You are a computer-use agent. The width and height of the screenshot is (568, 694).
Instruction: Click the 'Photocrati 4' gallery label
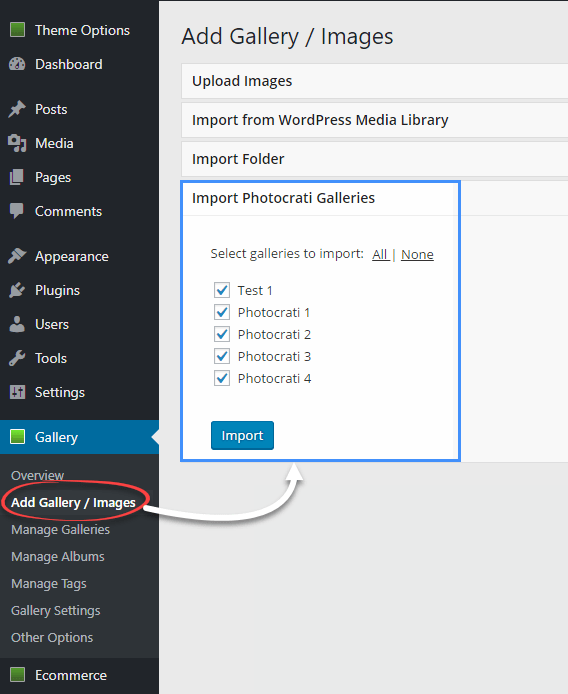(x=274, y=378)
